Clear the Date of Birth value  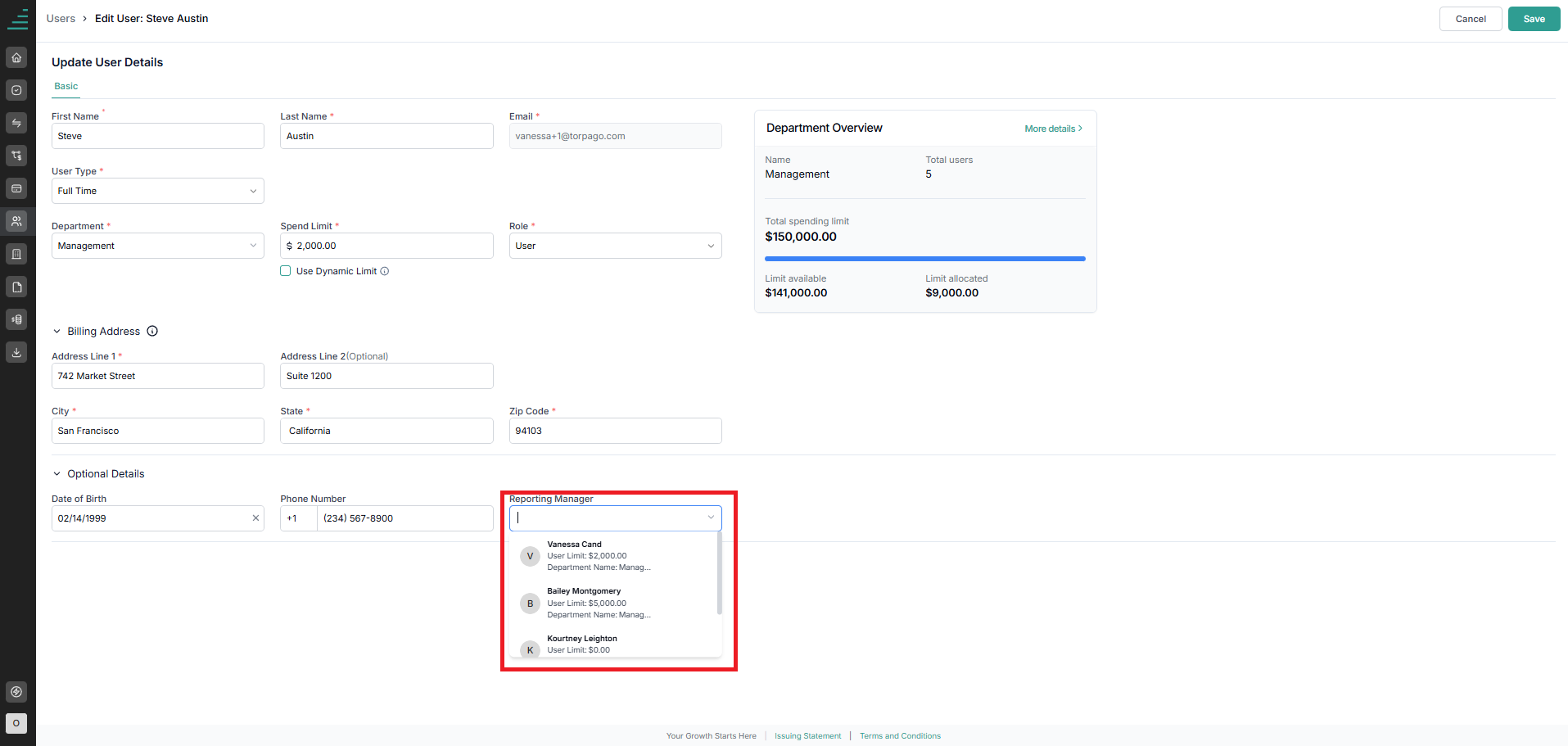pyautogui.click(x=255, y=518)
